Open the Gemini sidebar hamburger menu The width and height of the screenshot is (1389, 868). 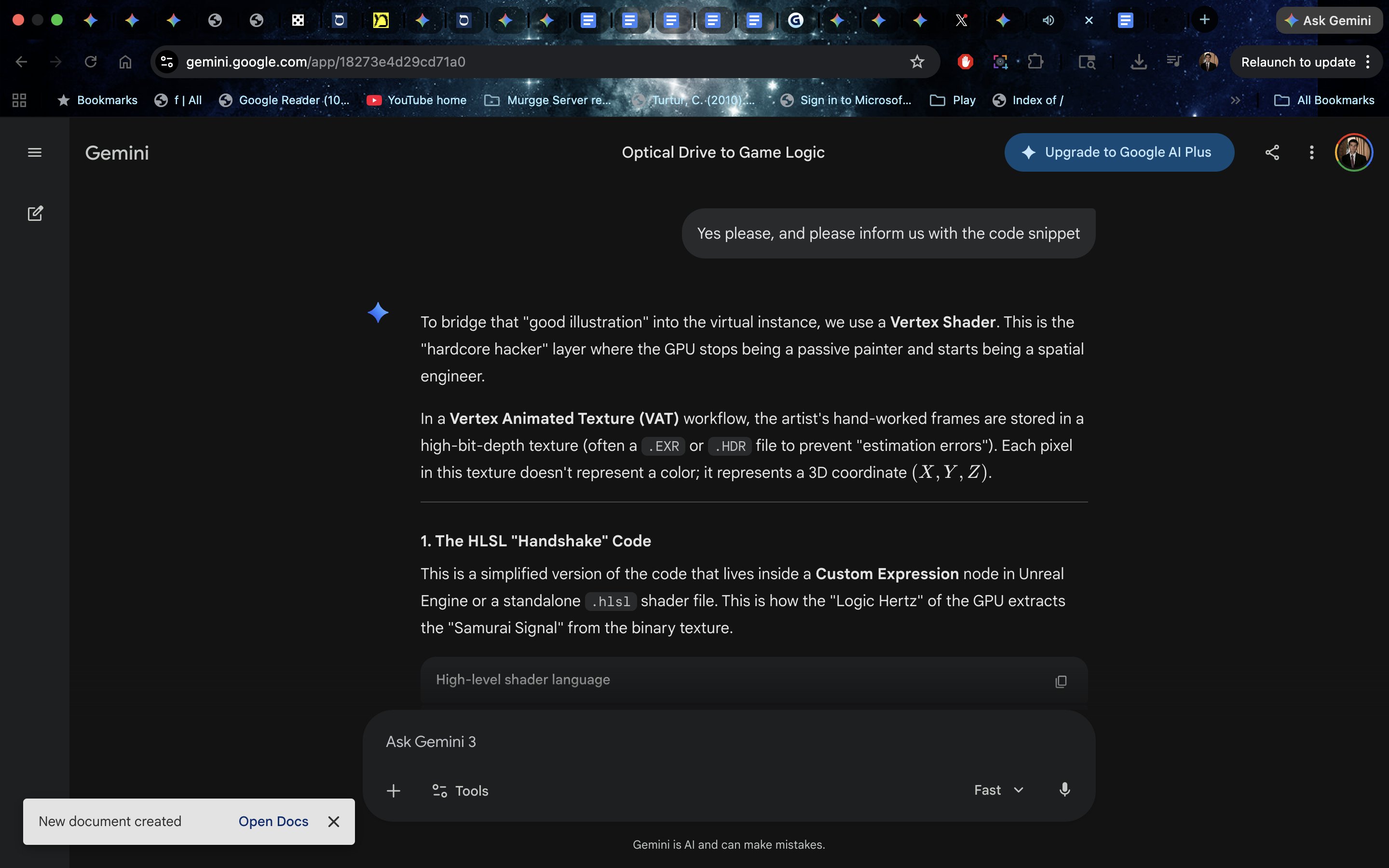click(34, 152)
